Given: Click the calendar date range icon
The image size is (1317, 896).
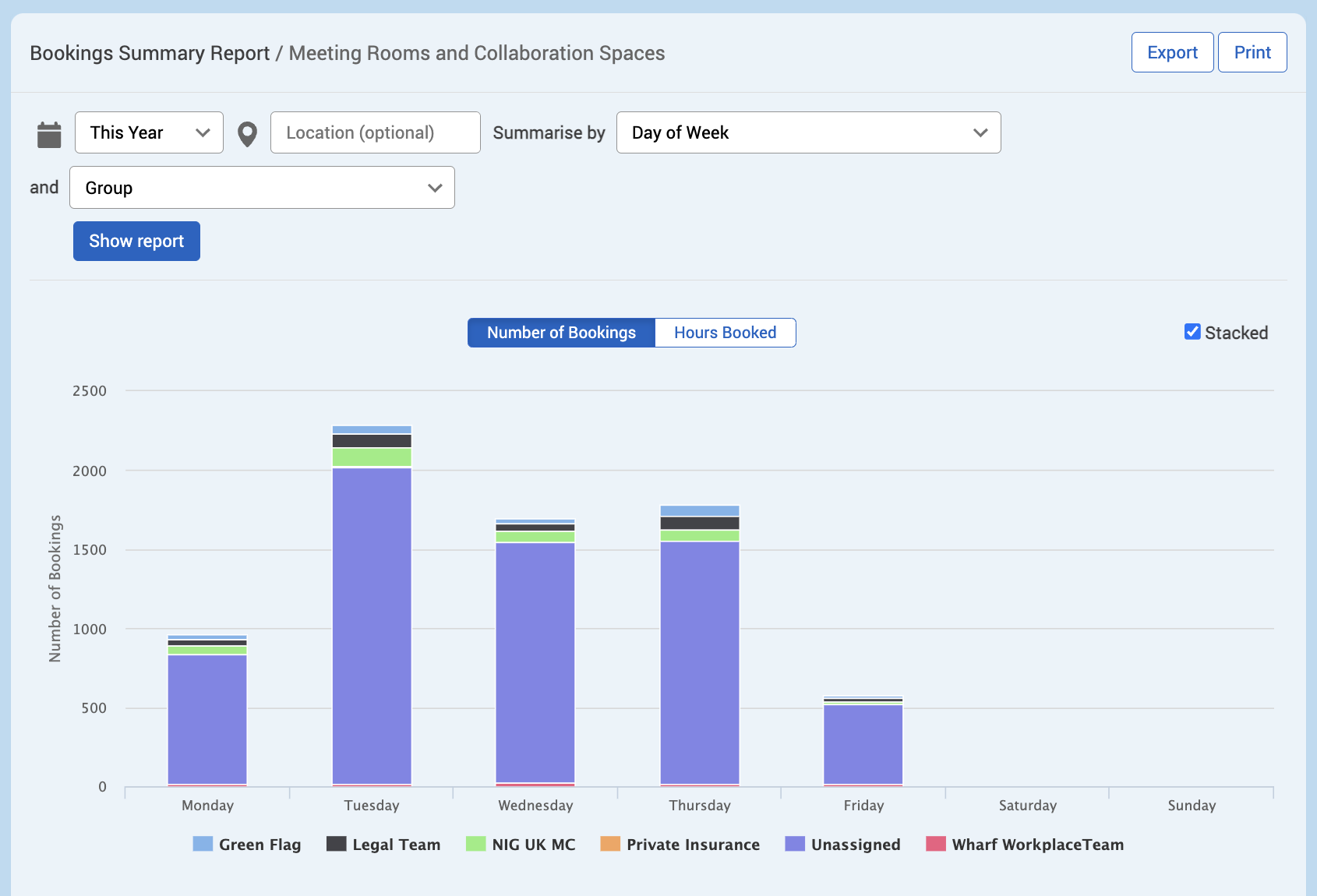Looking at the screenshot, I should (49, 134).
